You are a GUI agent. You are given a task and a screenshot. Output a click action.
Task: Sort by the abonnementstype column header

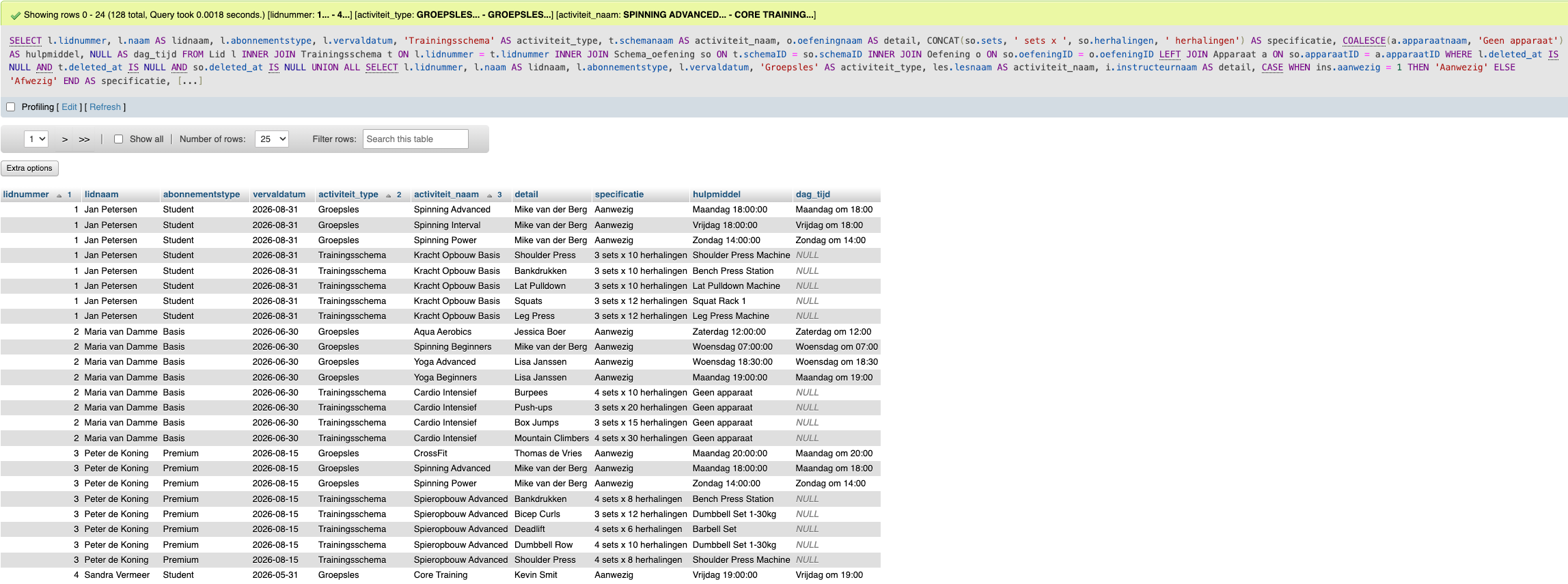tap(202, 195)
